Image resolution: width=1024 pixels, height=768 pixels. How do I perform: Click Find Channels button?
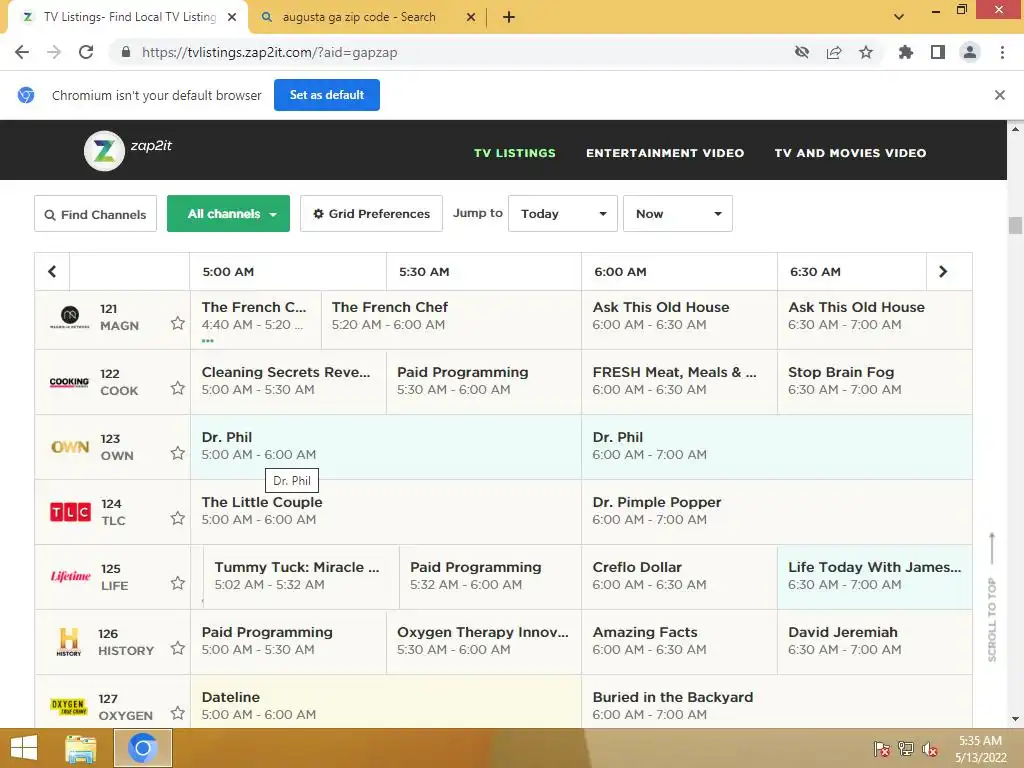point(95,214)
